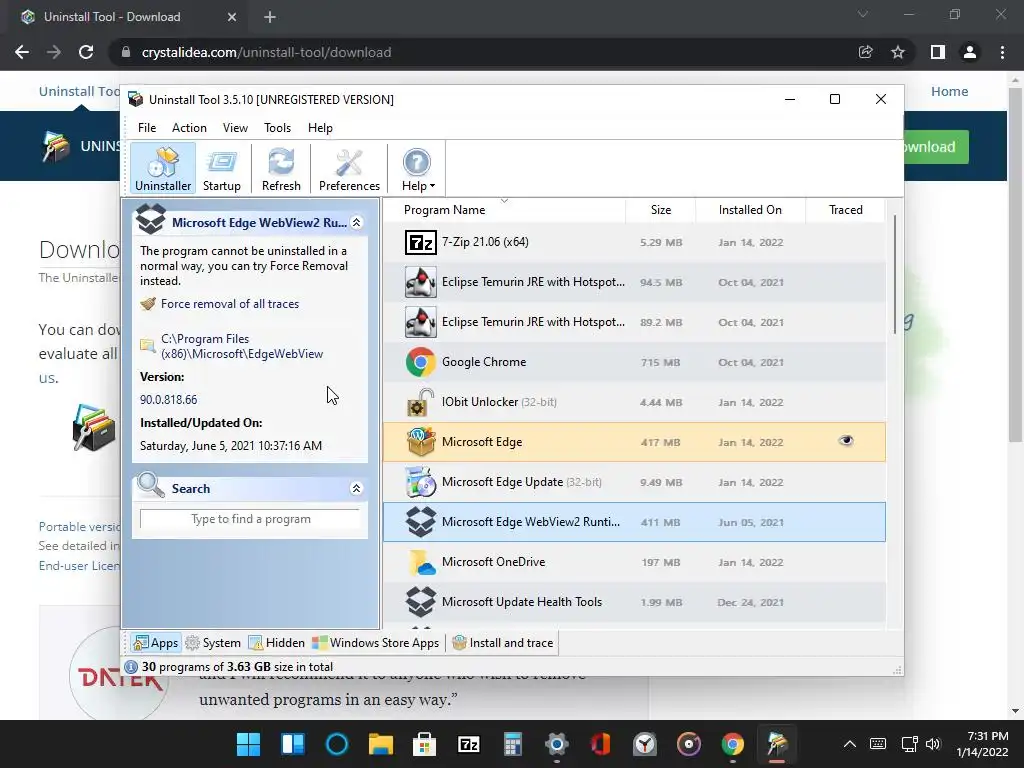Click the green Download button on webpage
This screenshot has width=1024, height=768.
pos(936,147)
